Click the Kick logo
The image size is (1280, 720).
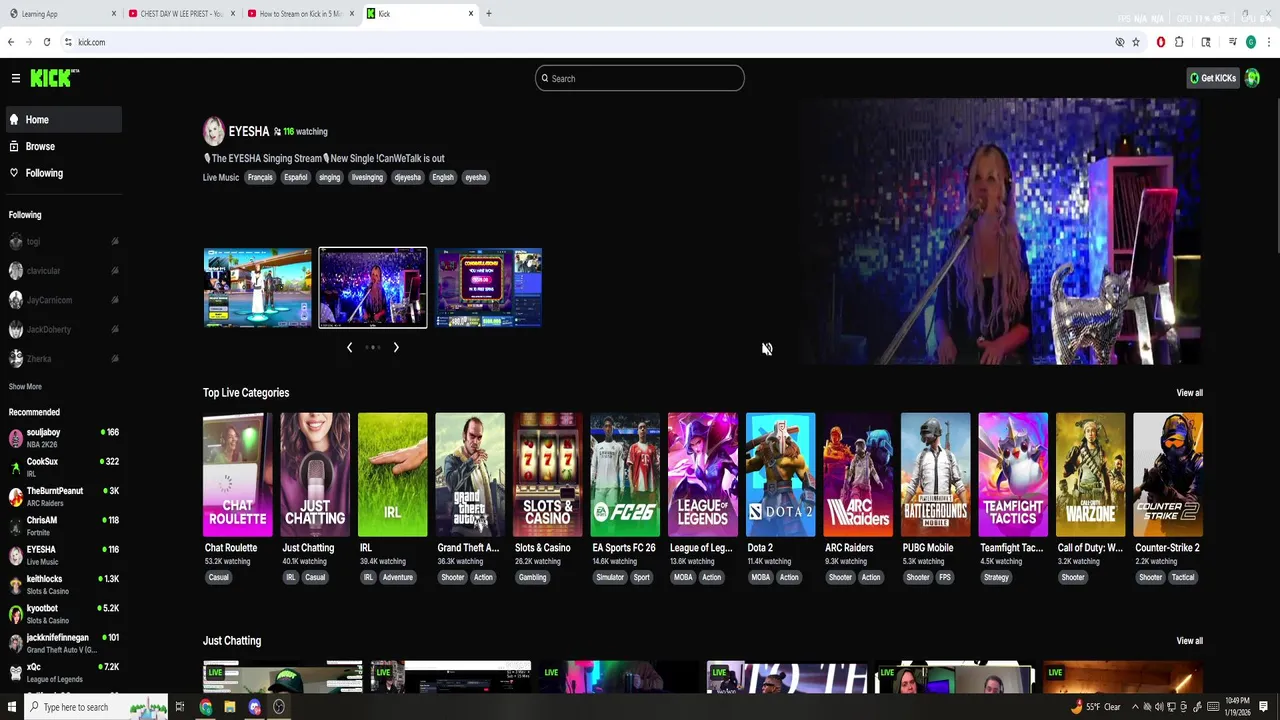pyautogui.click(x=54, y=78)
